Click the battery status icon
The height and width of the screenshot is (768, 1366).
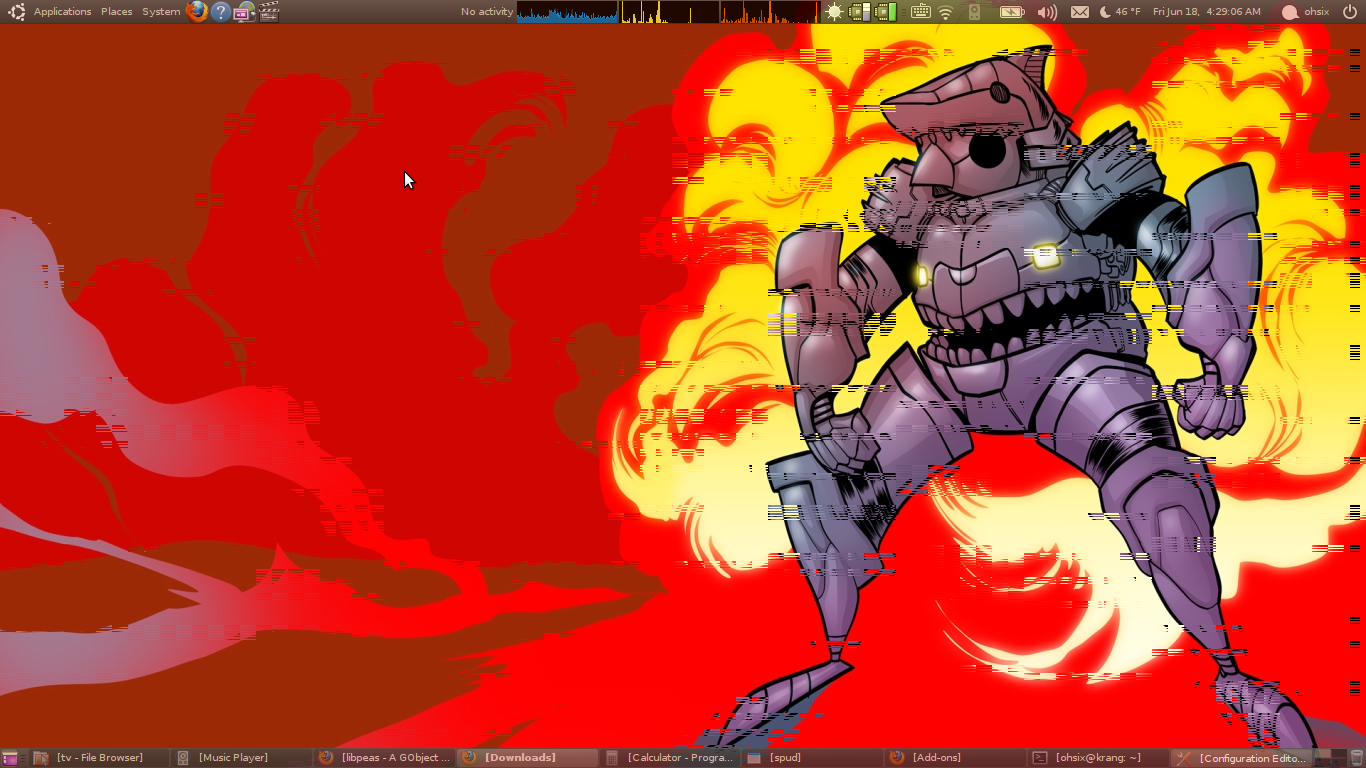point(1011,12)
